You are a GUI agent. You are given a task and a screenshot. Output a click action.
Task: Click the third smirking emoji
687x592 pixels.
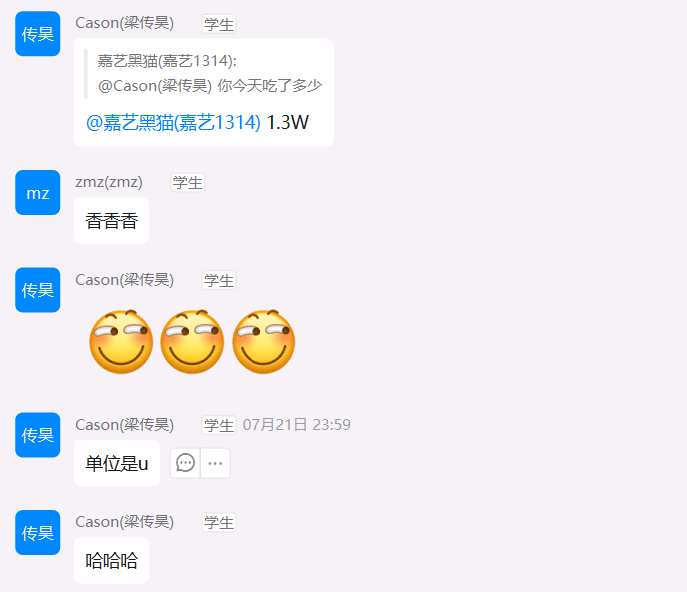[x=263, y=341]
